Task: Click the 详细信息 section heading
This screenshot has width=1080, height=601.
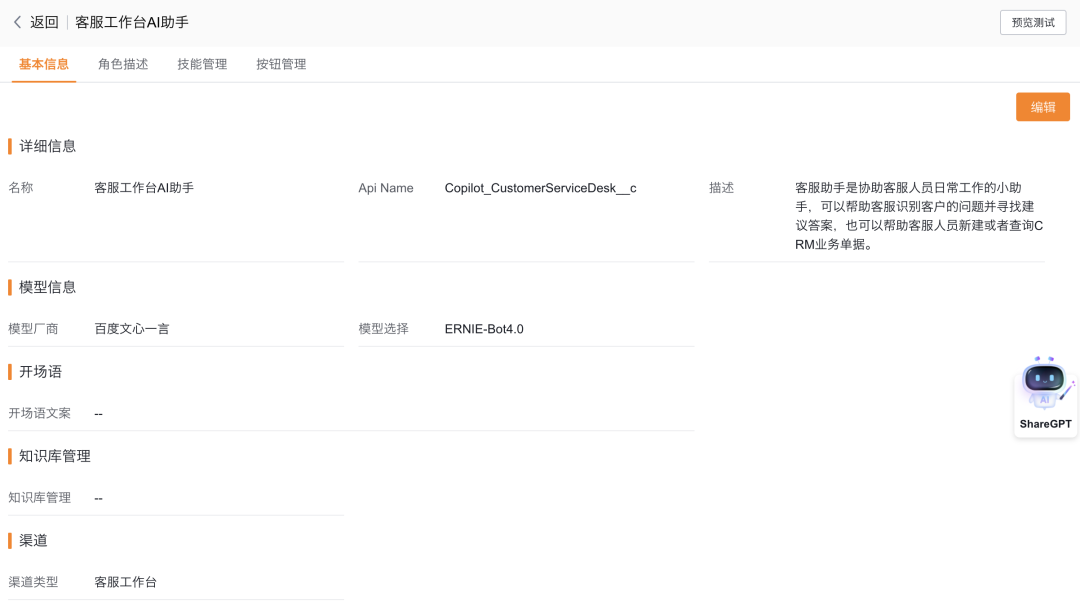Action: (48, 146)
